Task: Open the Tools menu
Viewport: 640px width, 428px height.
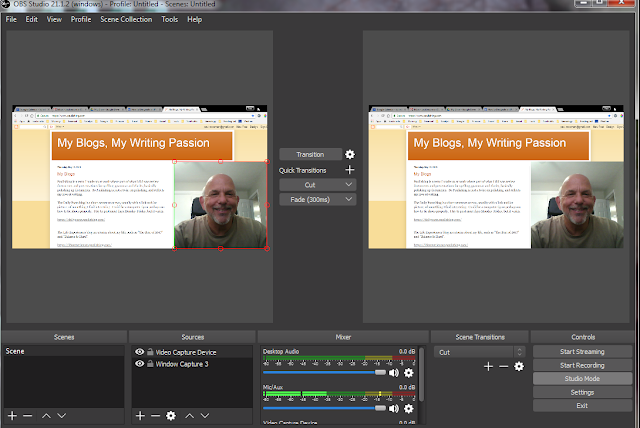Action: [169, 19]
